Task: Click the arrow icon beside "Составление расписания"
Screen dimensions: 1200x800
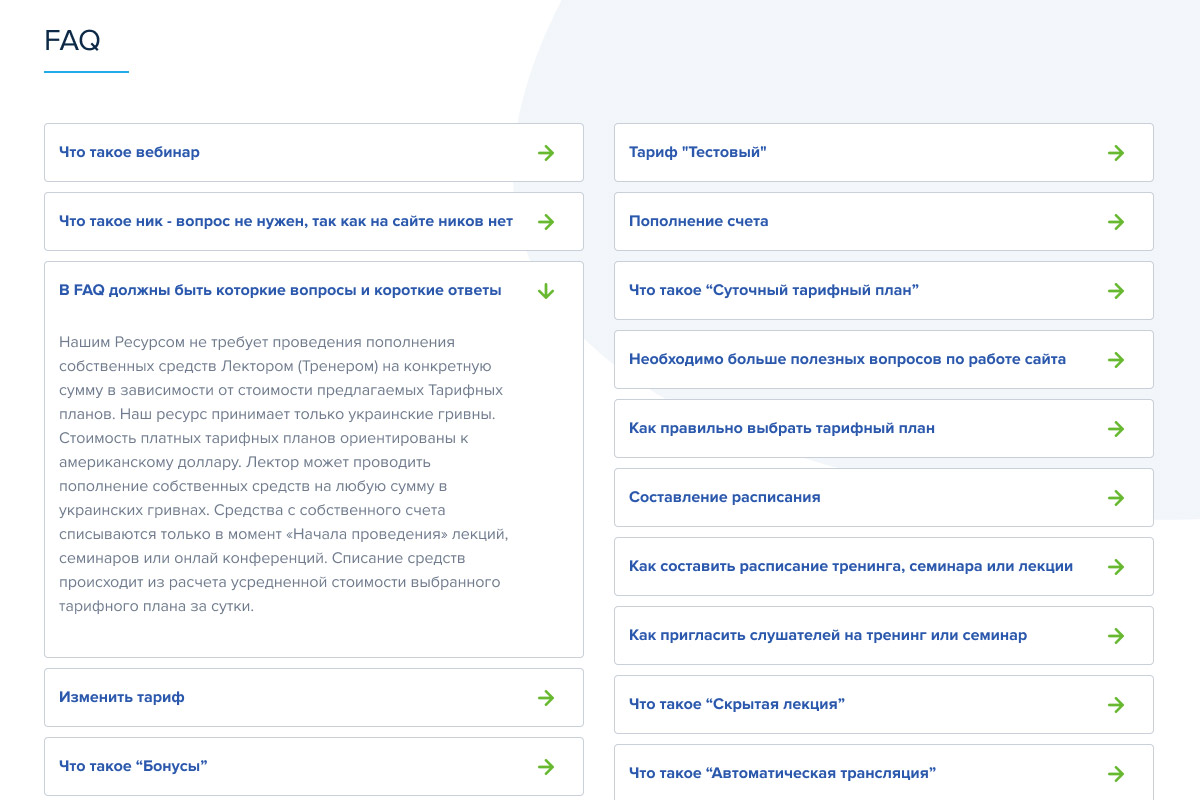Action: click(x=1115, y=498)
